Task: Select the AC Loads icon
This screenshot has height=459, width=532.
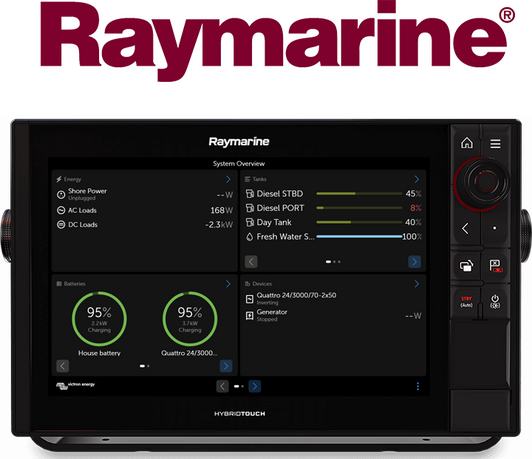Action: pos(61,210)
